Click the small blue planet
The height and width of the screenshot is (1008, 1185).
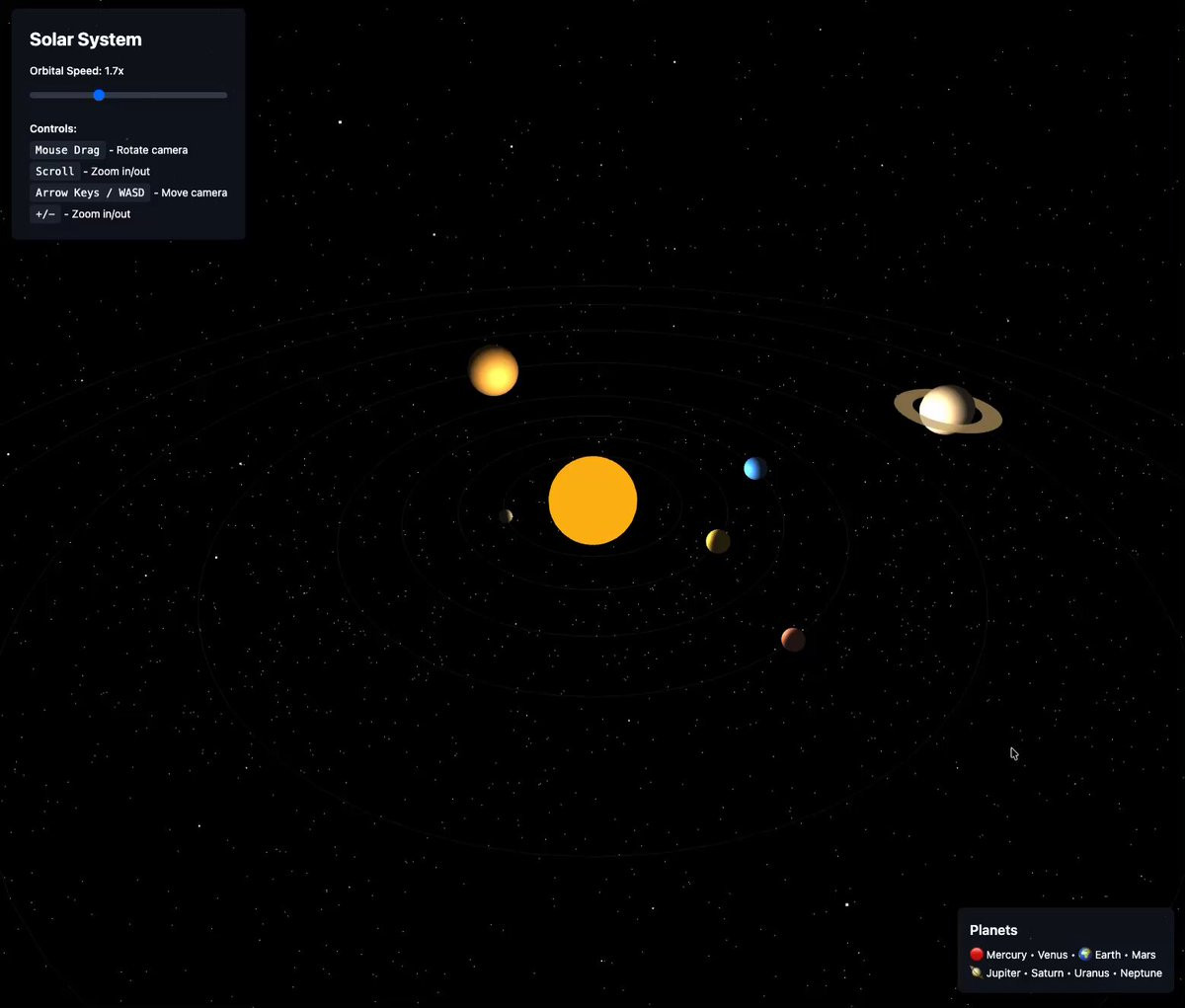pyautogui.click(x=755, y=468)
